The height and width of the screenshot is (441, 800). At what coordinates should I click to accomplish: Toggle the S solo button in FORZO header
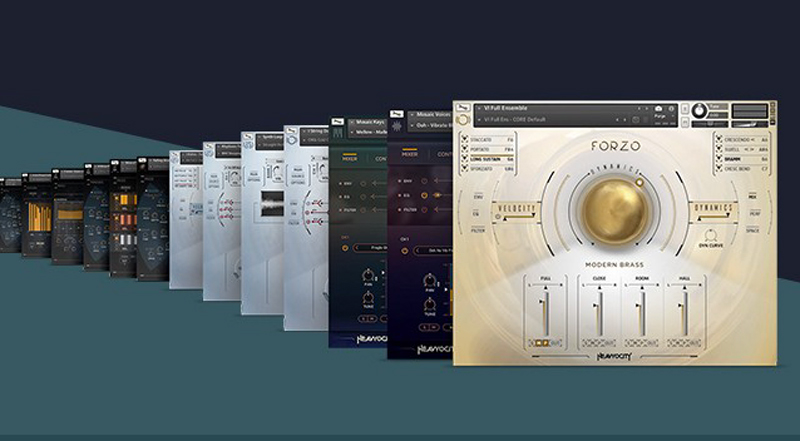[x=685, y=109]
